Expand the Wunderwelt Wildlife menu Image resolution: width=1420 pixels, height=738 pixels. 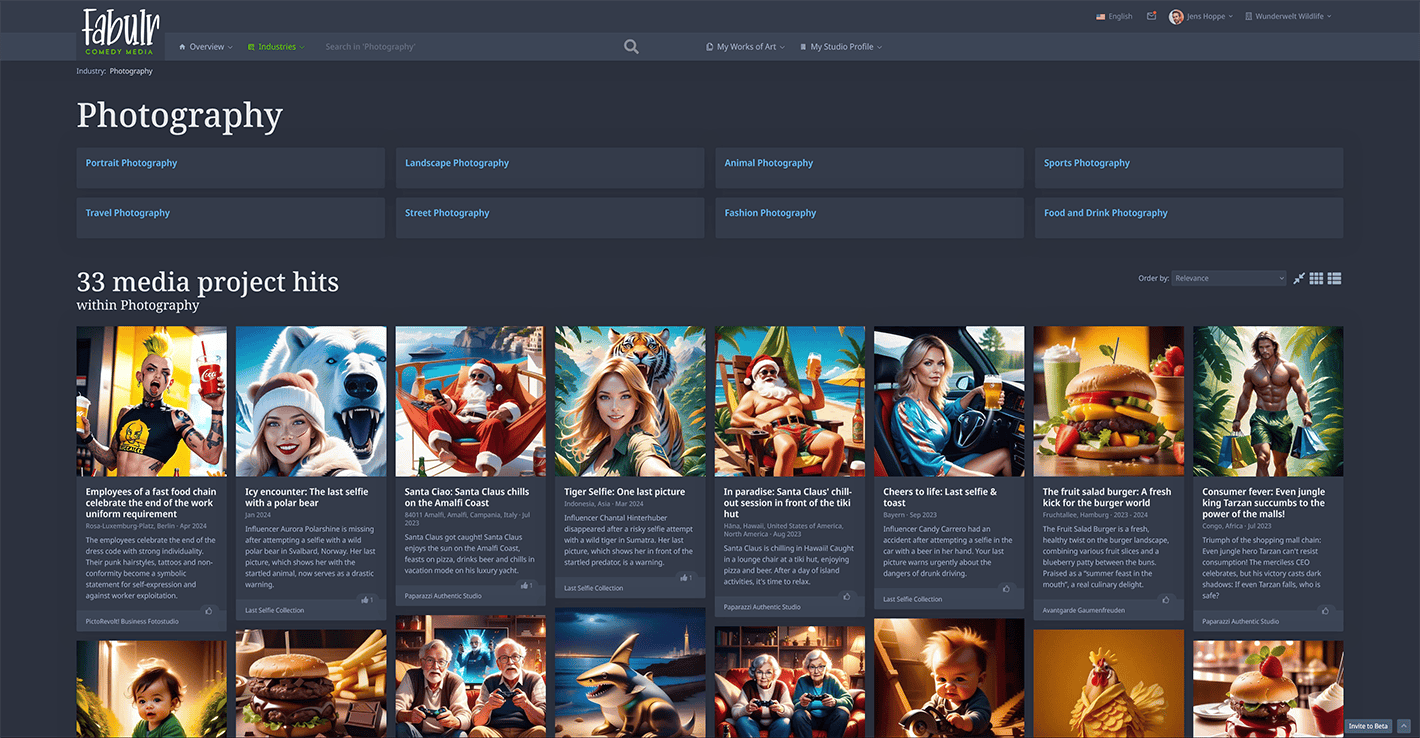tap(1288, 16)
